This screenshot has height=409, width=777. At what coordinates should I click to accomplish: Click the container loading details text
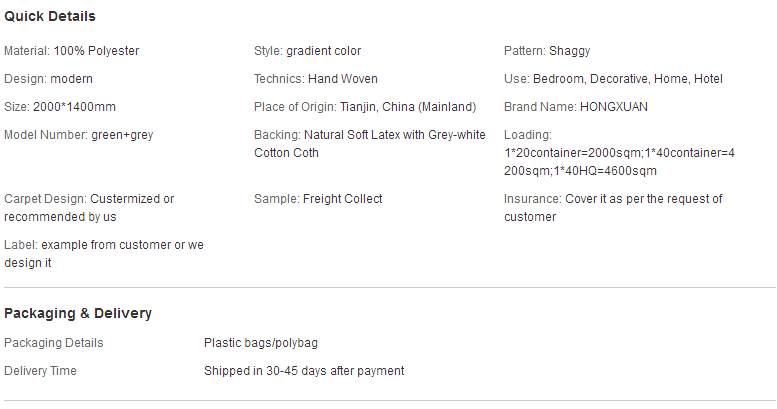coord(619,162)
